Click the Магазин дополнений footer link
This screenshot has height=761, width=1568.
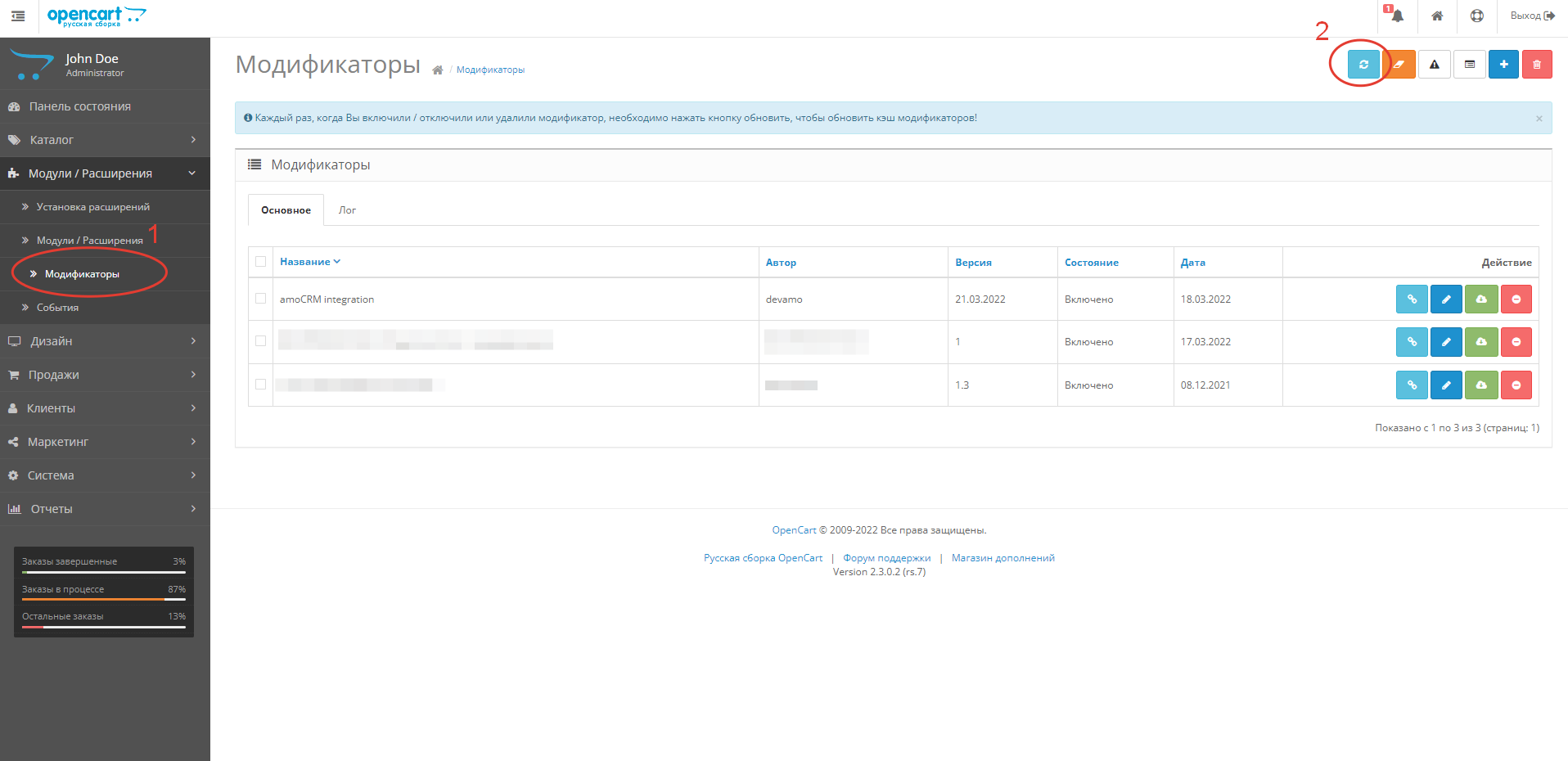tap(1003, 557)
